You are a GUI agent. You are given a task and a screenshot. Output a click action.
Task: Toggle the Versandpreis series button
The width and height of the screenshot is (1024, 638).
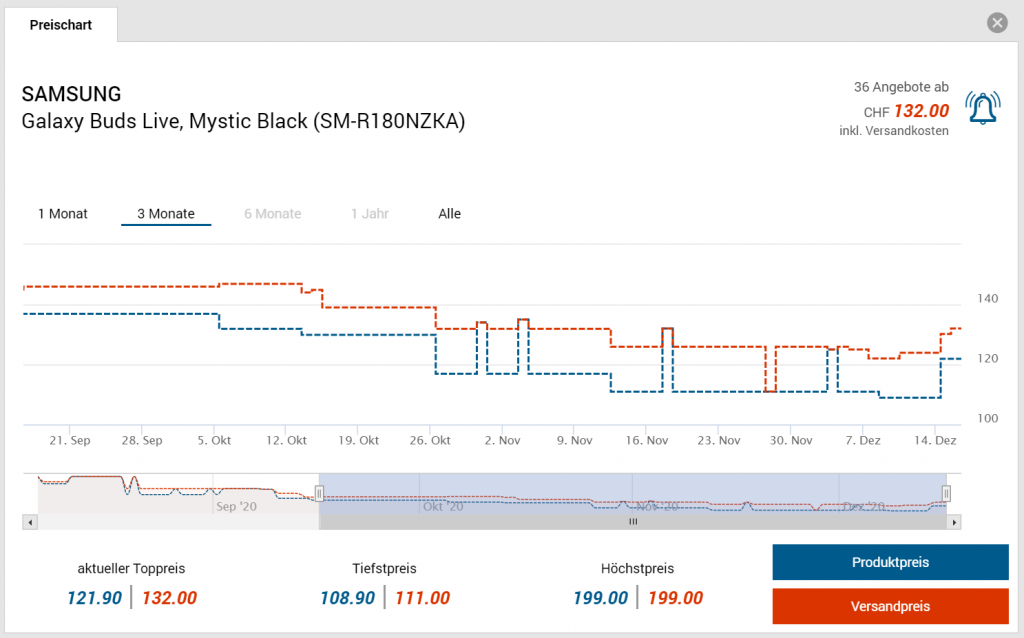click(890, 606)
